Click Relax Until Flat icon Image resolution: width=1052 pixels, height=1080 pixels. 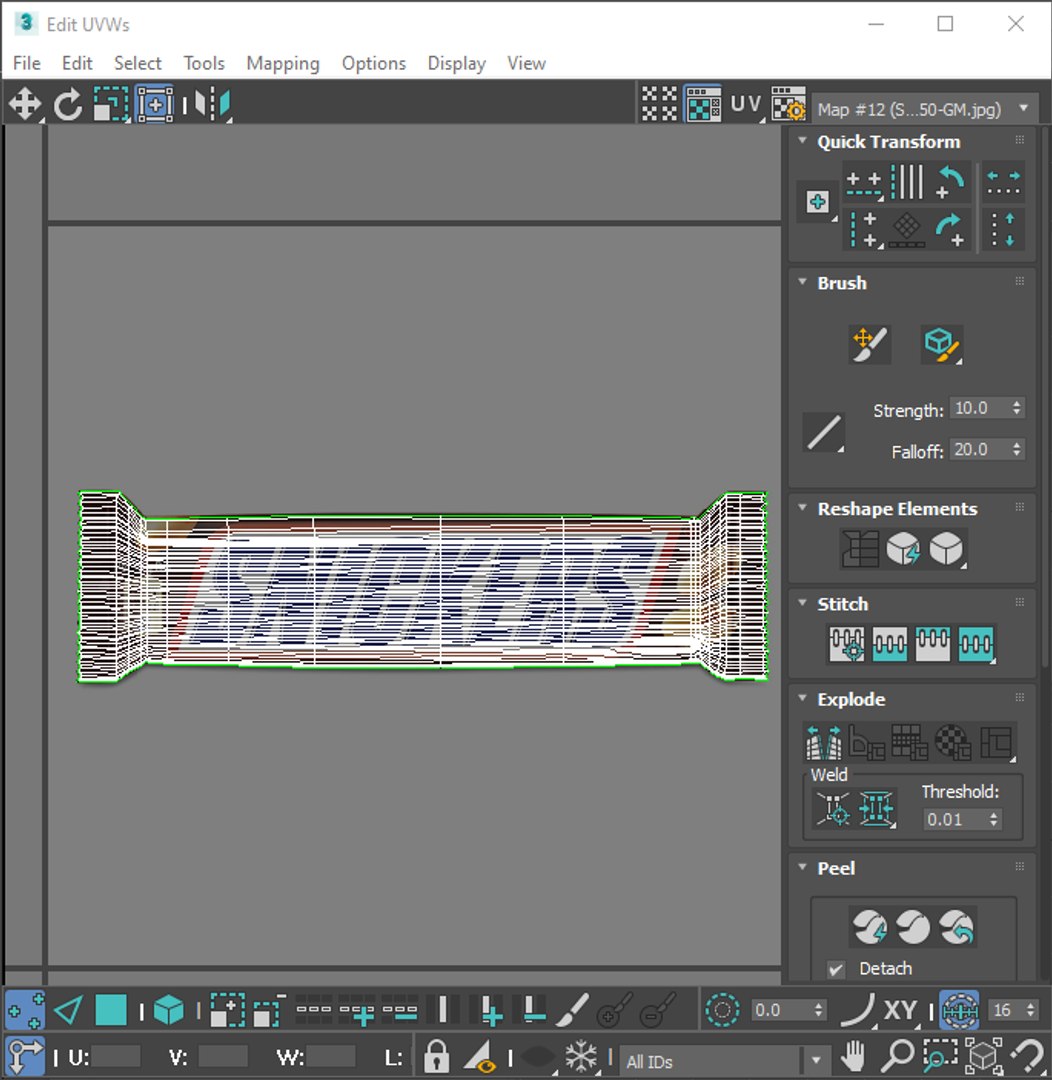coord(903,549)
